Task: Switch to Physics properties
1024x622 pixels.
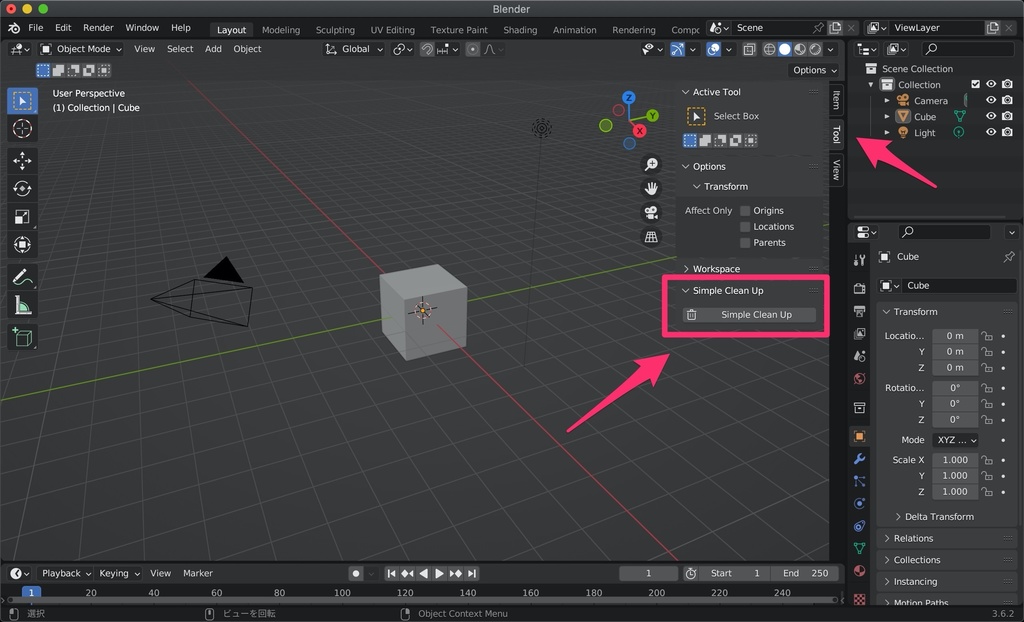Action: point(858,505)
